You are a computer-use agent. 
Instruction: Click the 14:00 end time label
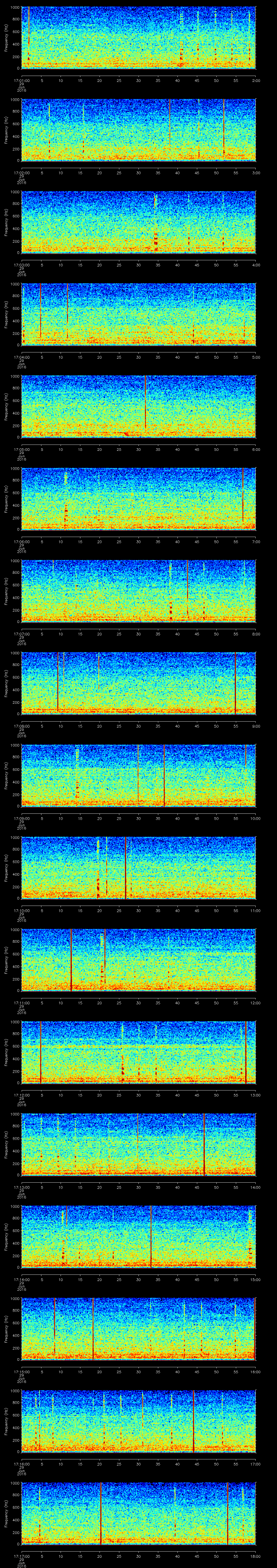coord(256,1187)
